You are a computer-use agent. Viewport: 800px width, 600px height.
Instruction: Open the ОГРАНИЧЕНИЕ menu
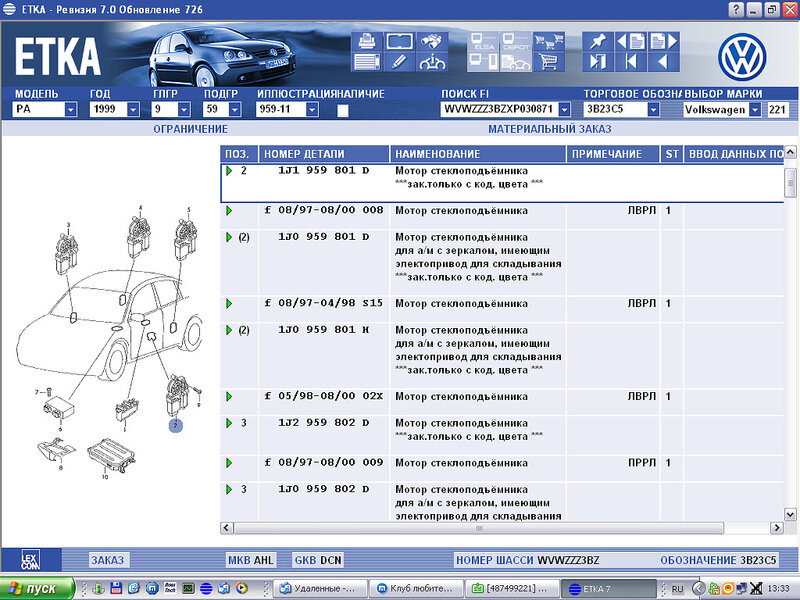[x=191, y=129]
